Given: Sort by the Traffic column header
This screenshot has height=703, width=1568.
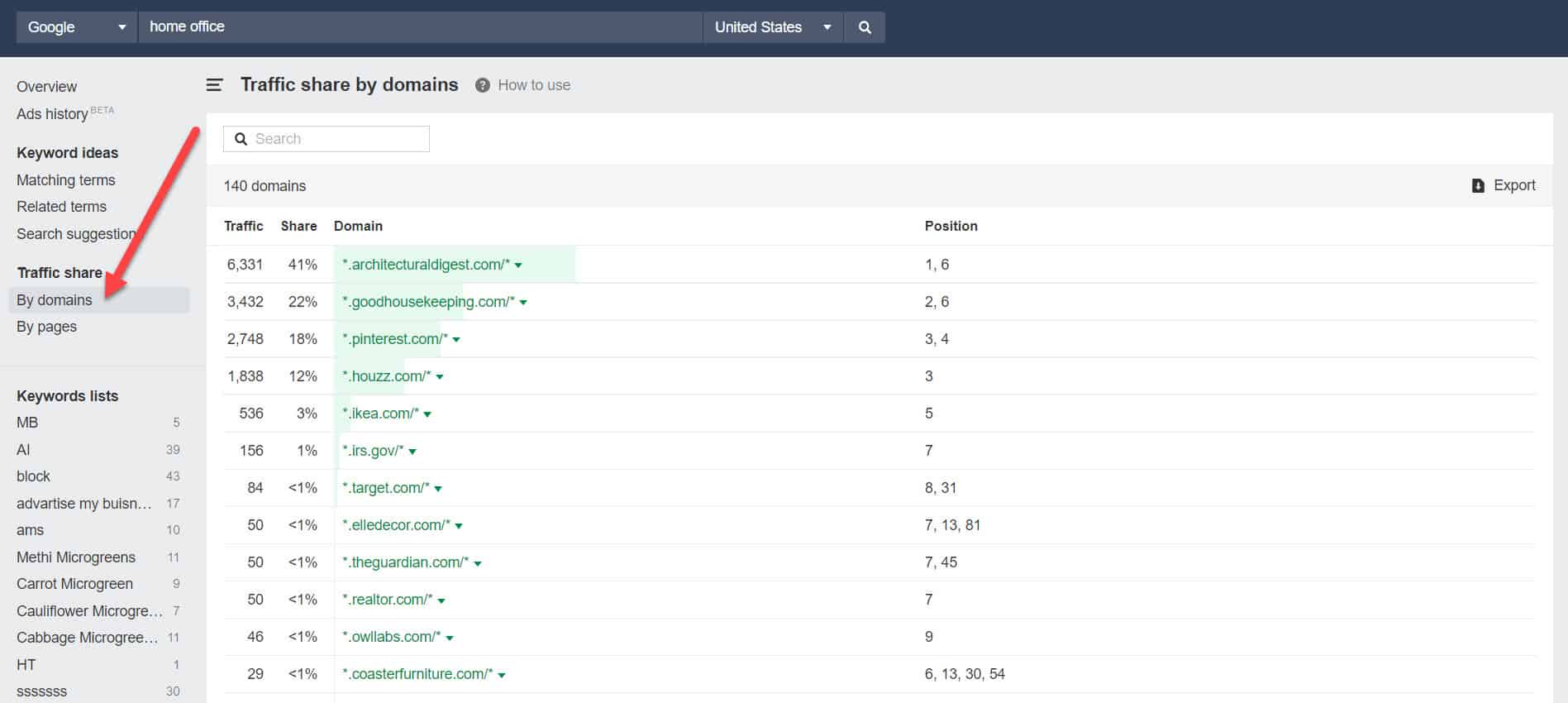Looking at the screenshot, I should 243,226.
